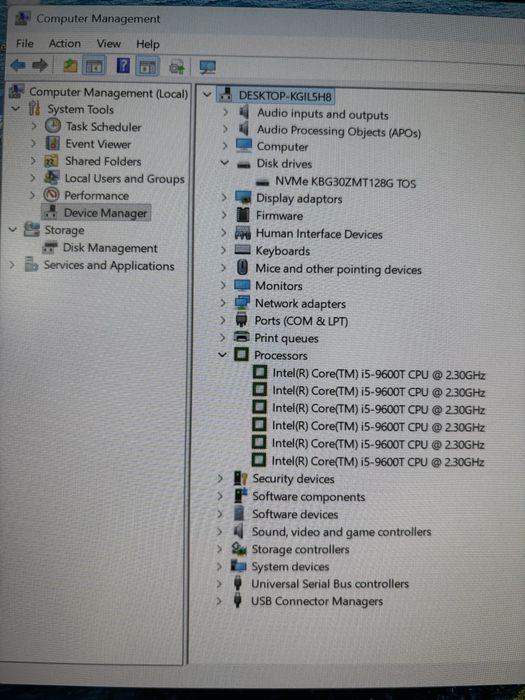
Task: Expand Sound, video and game controllers
Action: 219,531
